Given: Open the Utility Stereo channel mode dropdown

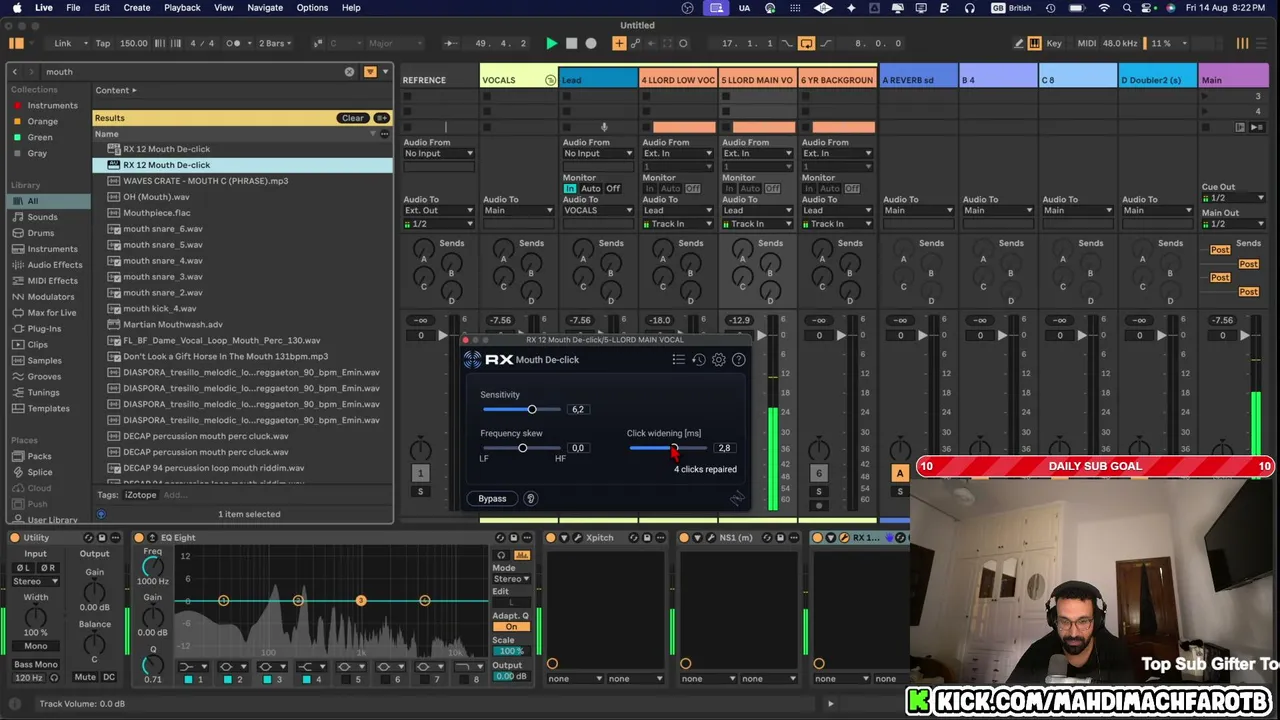Looking at the screenshot, I should pos(36,581).
